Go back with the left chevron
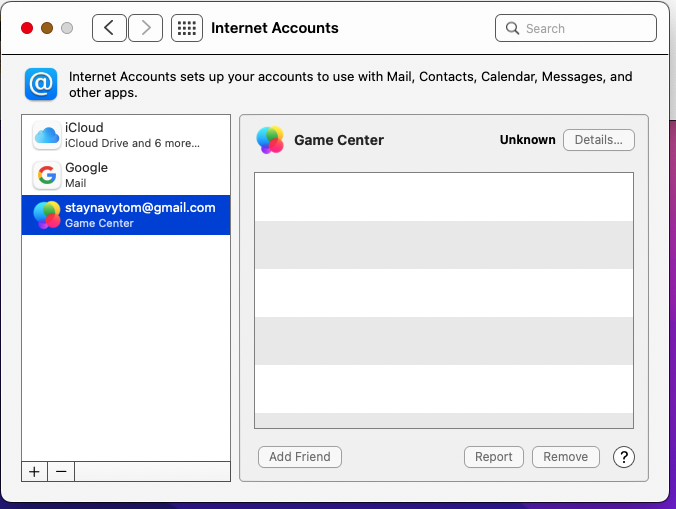The image size is (676, 509). pyautogui.click(x=109, y=28)
